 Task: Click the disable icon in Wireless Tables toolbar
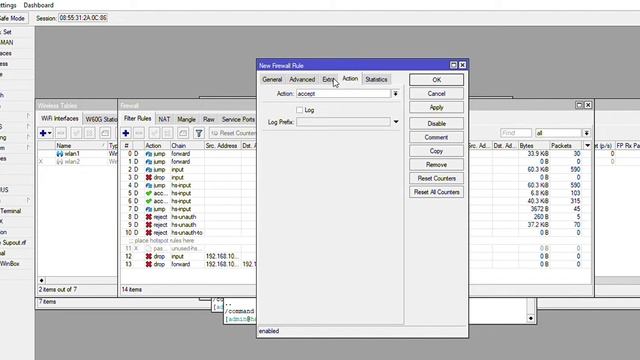[90, 133]
